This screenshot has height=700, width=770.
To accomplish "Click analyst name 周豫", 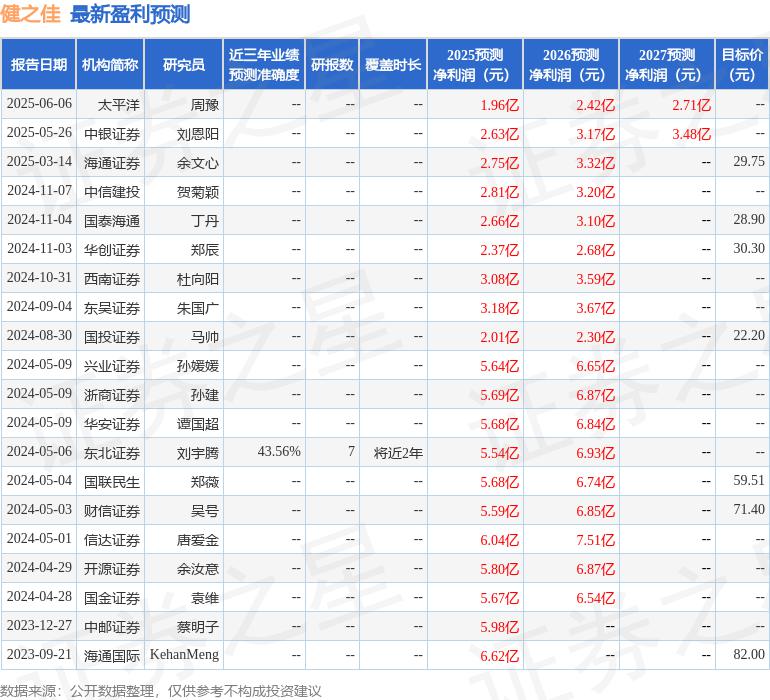I will point(205,105).
